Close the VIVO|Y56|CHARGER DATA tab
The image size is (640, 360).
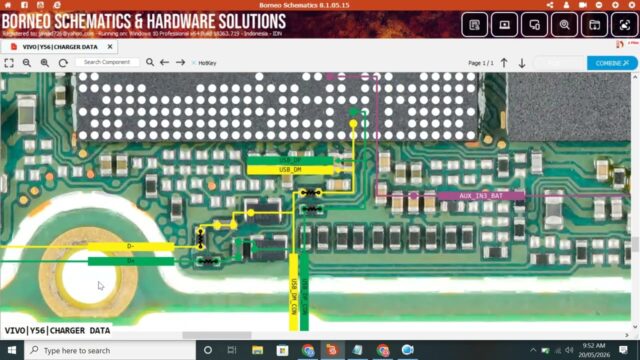(110, 47)
